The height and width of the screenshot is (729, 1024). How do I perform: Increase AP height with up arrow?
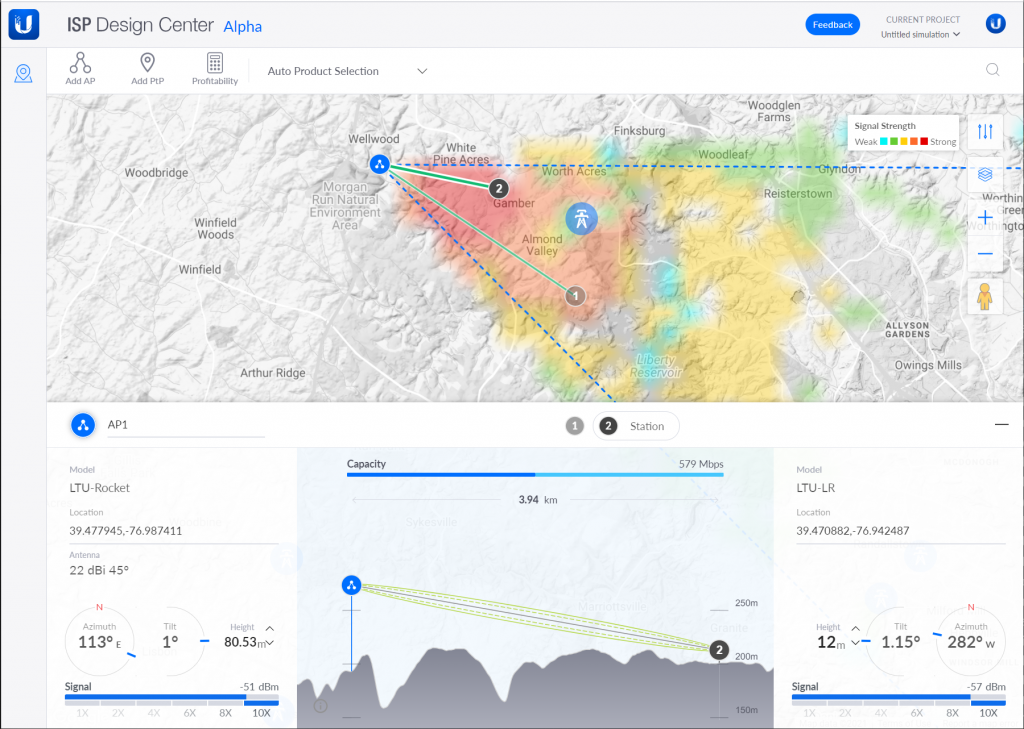click(x=269, y=629)
